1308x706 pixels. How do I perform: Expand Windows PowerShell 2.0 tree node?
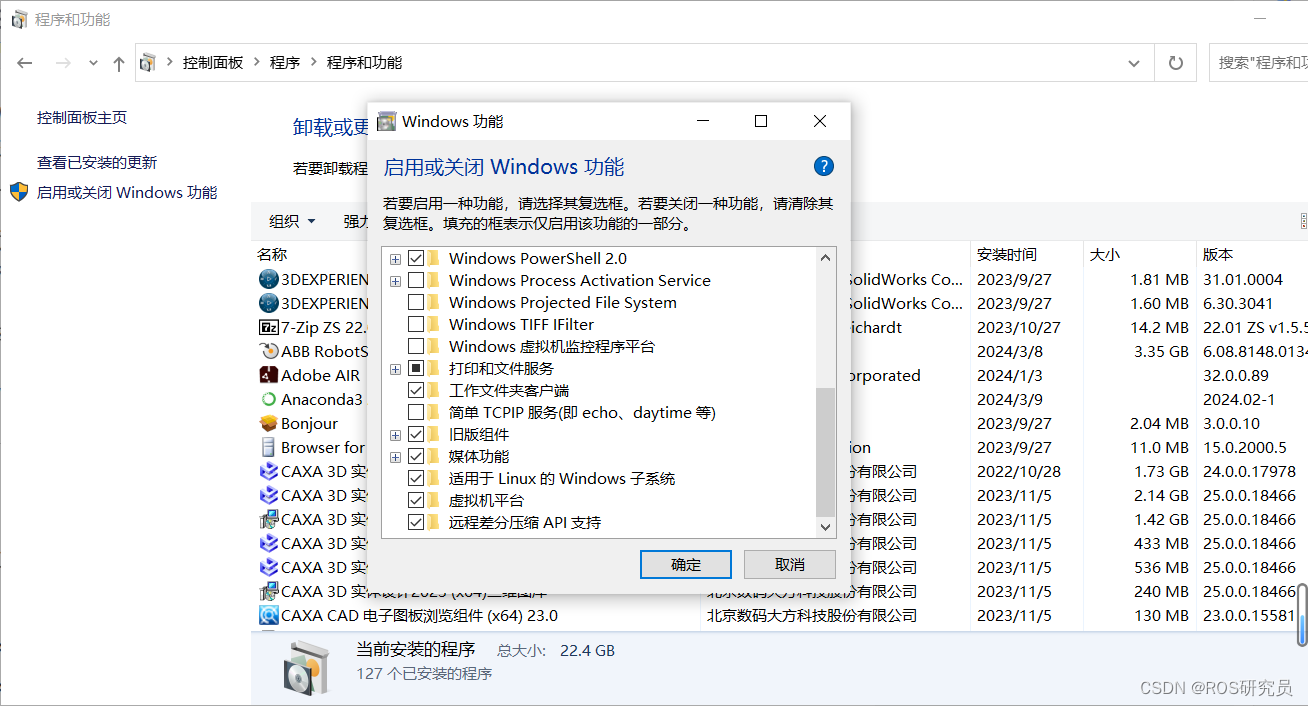(x=395, y=259)
